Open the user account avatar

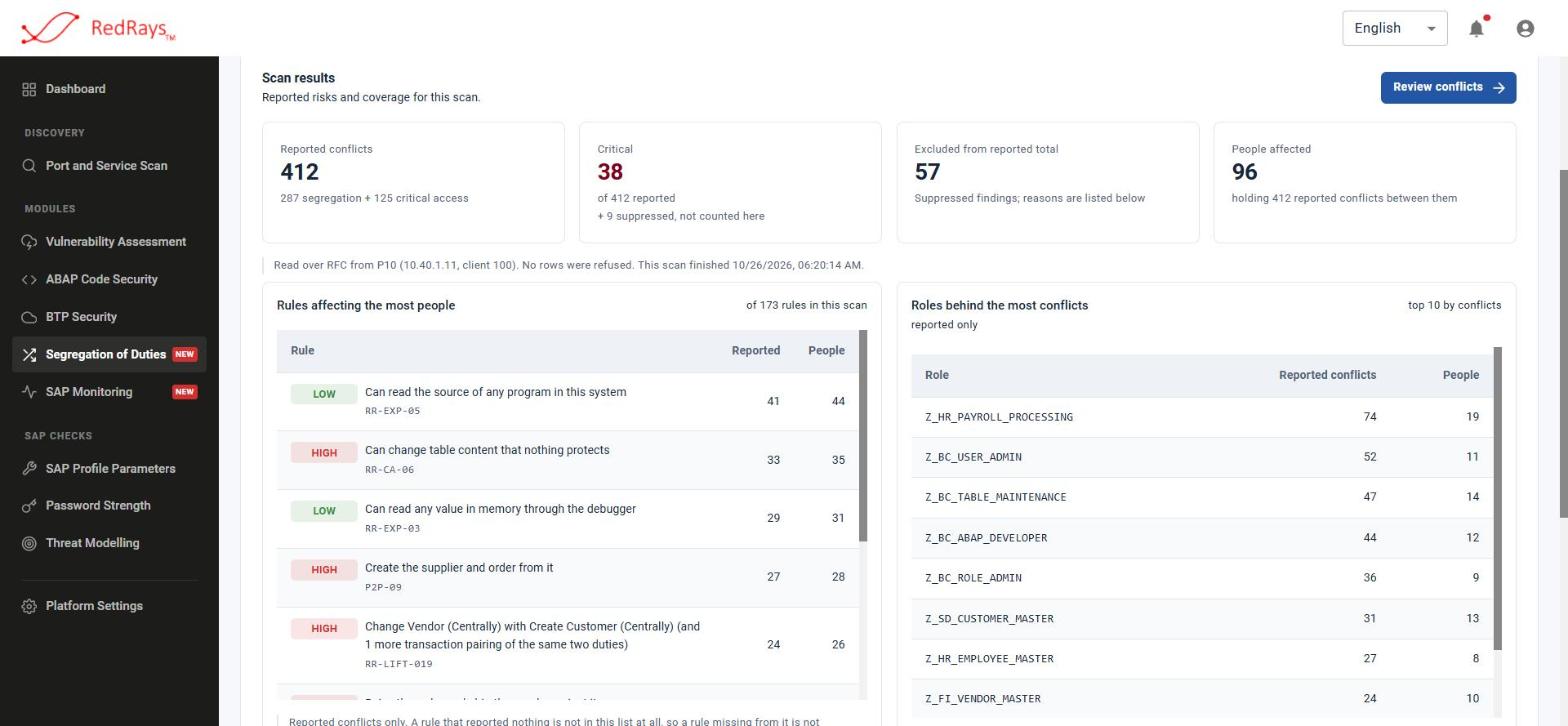[x=1525, y=29]
